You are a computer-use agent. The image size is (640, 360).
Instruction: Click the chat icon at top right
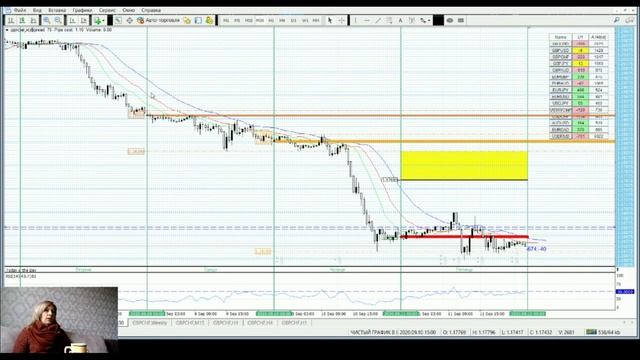pos(630,20)
